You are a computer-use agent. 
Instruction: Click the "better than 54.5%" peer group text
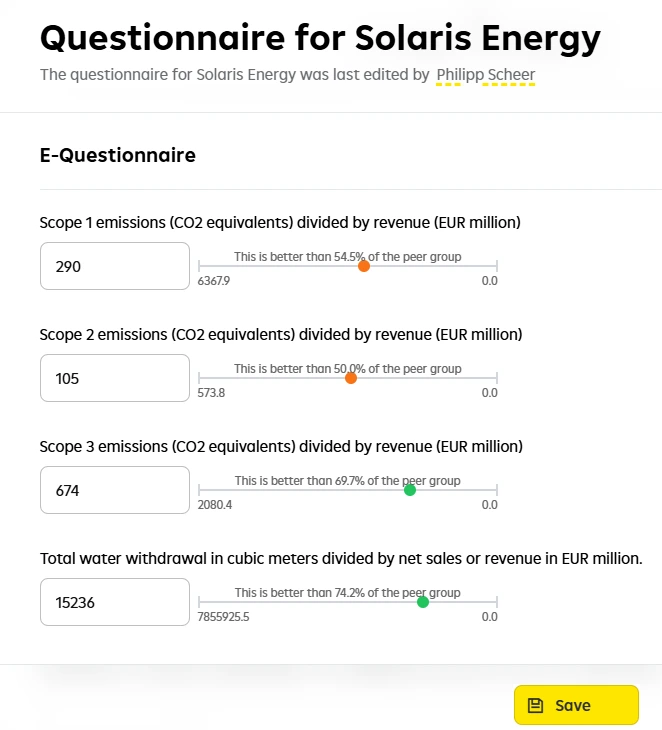coord(348,256)
